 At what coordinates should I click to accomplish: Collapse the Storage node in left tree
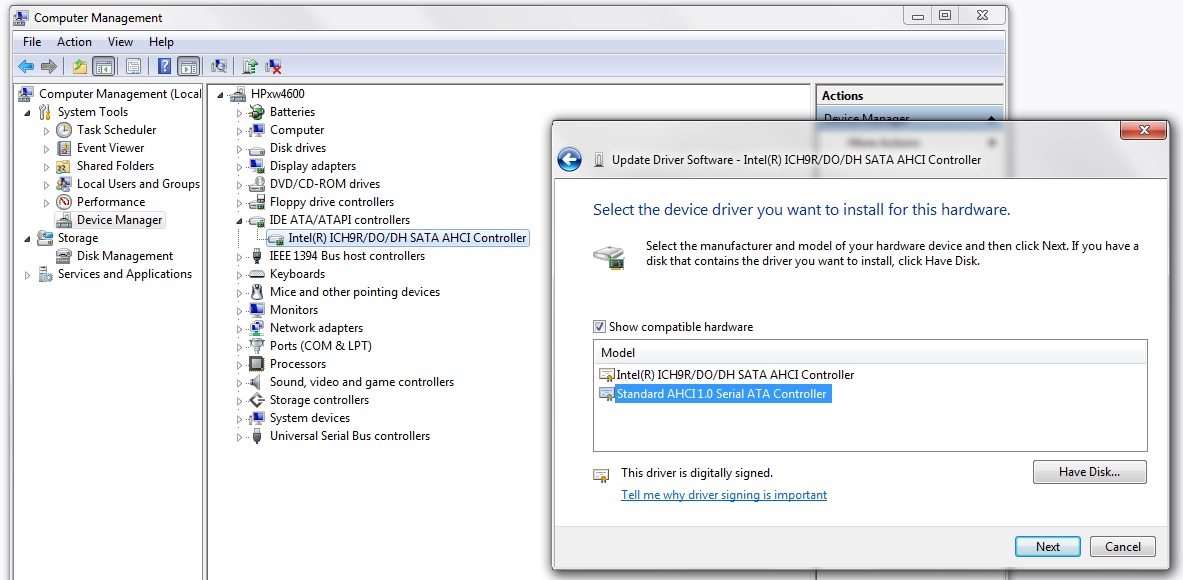tap(28, 238)
